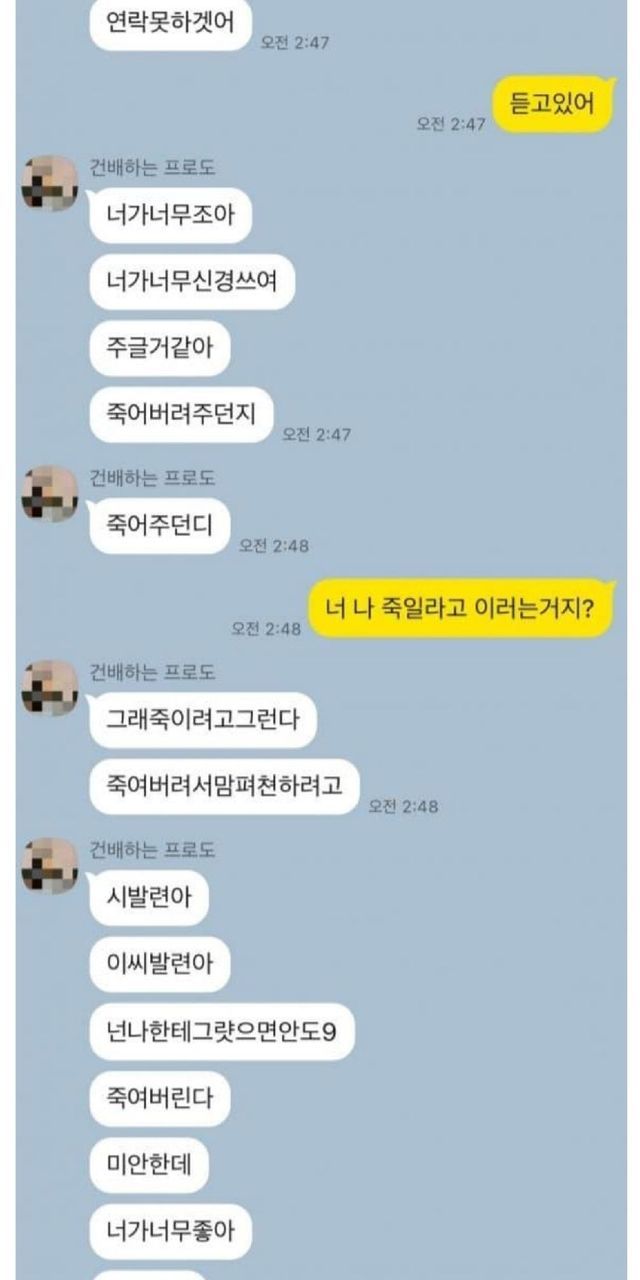Select the '죽어버려주던지' message bubble
Image resolution: width=640 pixels, height=1280 pixels.
coord(181,414)
